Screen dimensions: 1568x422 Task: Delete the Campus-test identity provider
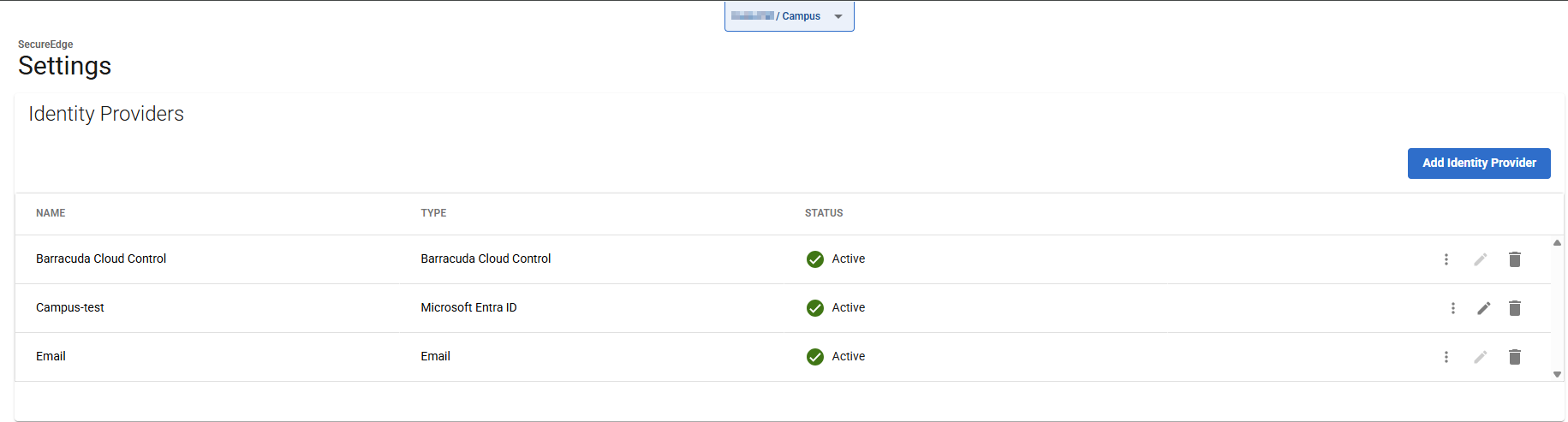[x=1515, y=308]
